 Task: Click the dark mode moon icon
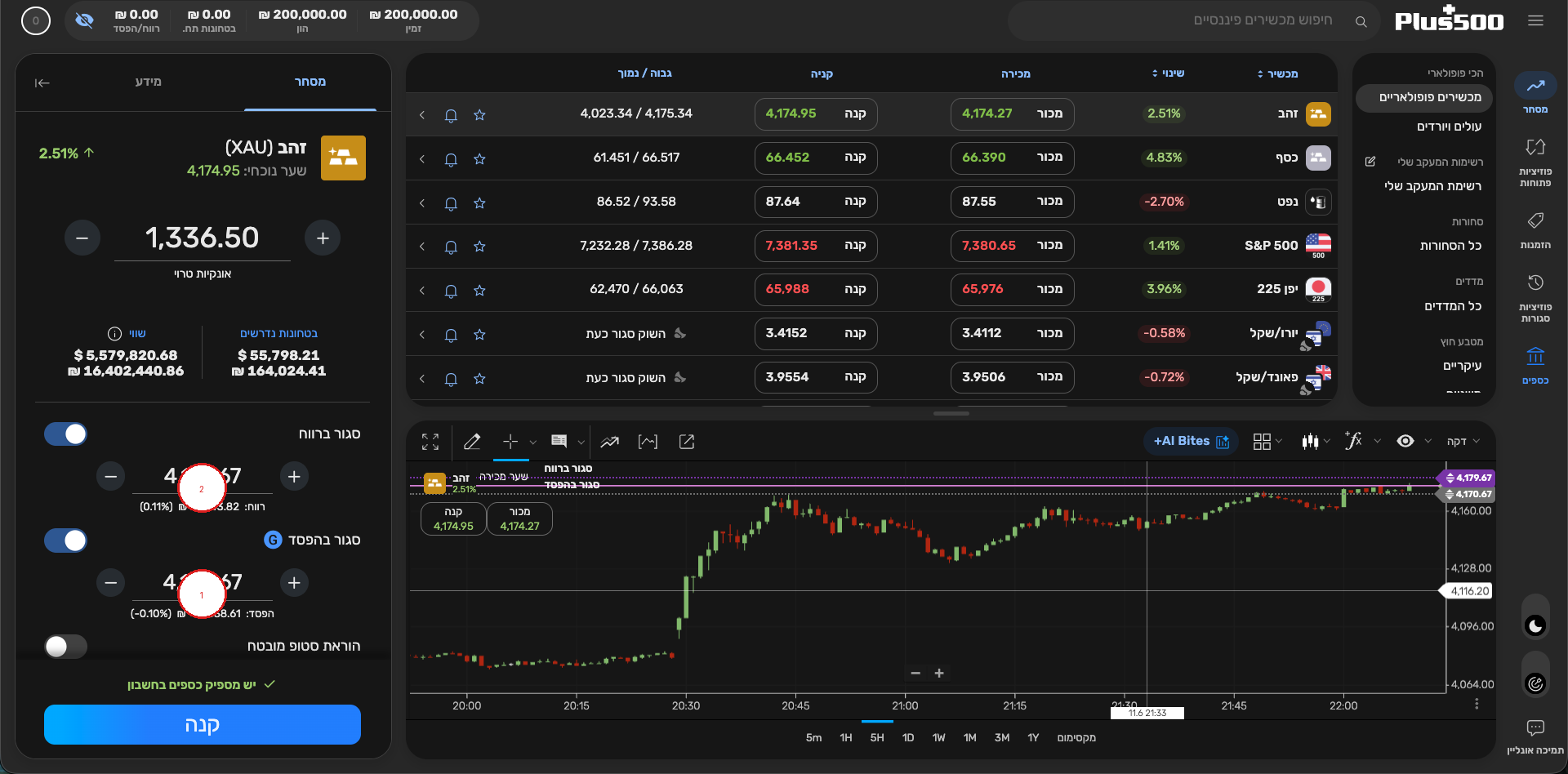1535,626
